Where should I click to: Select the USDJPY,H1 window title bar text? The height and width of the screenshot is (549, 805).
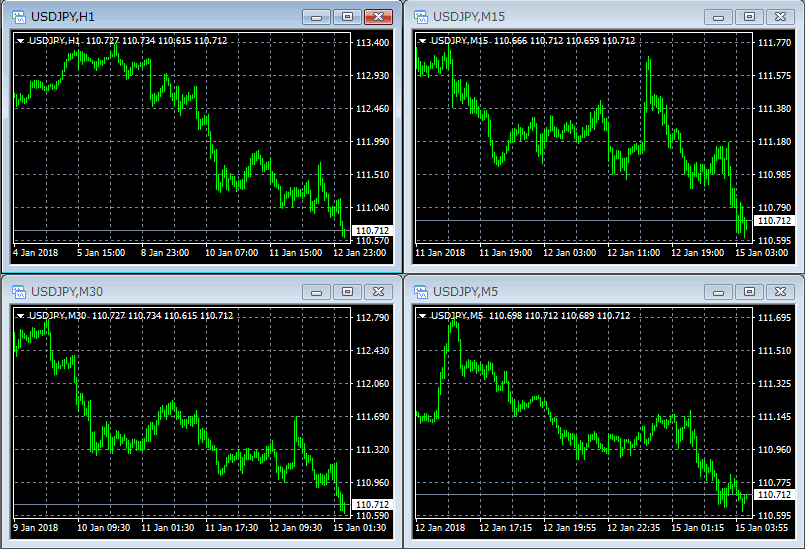point(63,17)
